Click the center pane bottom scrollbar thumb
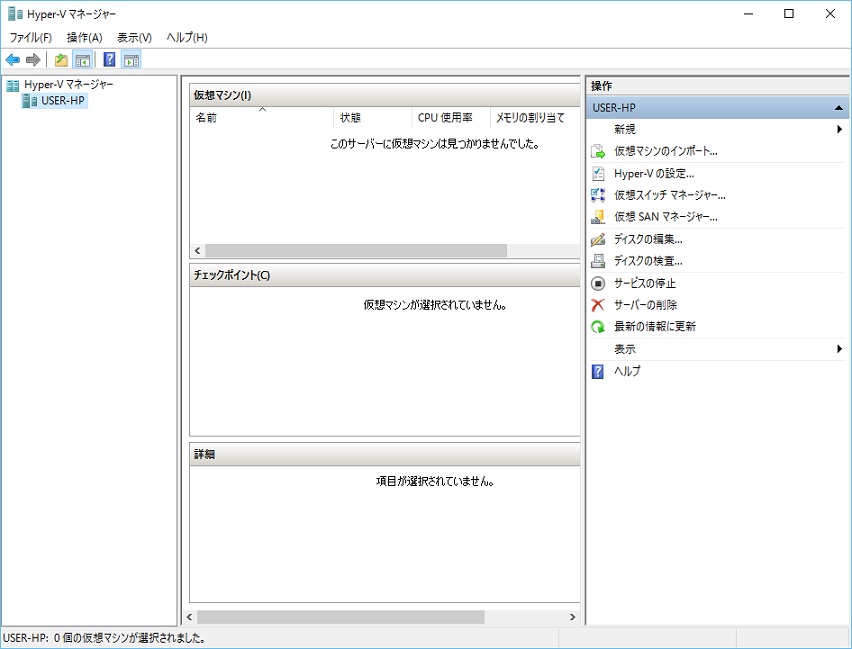Screen dimensions: 852x649 pos(341,617)
